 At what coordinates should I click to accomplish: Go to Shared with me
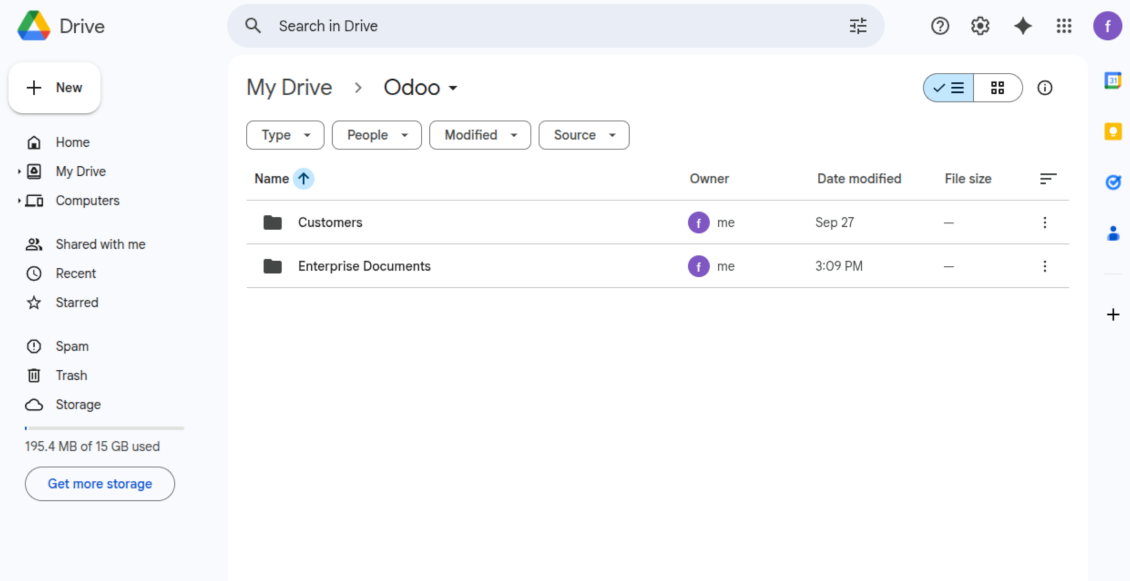(x=100, y=244)
